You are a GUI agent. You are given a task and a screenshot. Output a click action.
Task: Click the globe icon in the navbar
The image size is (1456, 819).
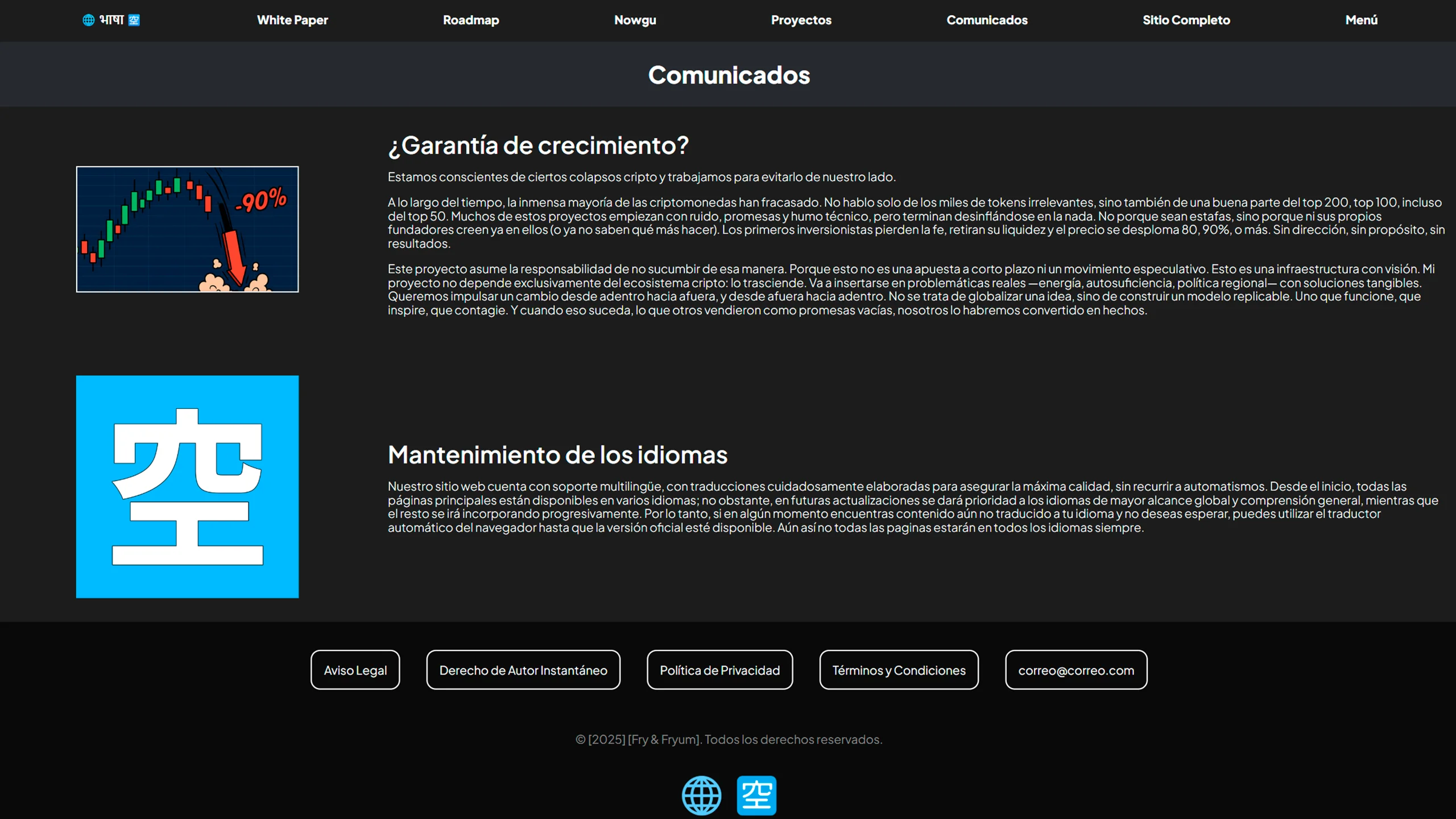click(88, 20)
